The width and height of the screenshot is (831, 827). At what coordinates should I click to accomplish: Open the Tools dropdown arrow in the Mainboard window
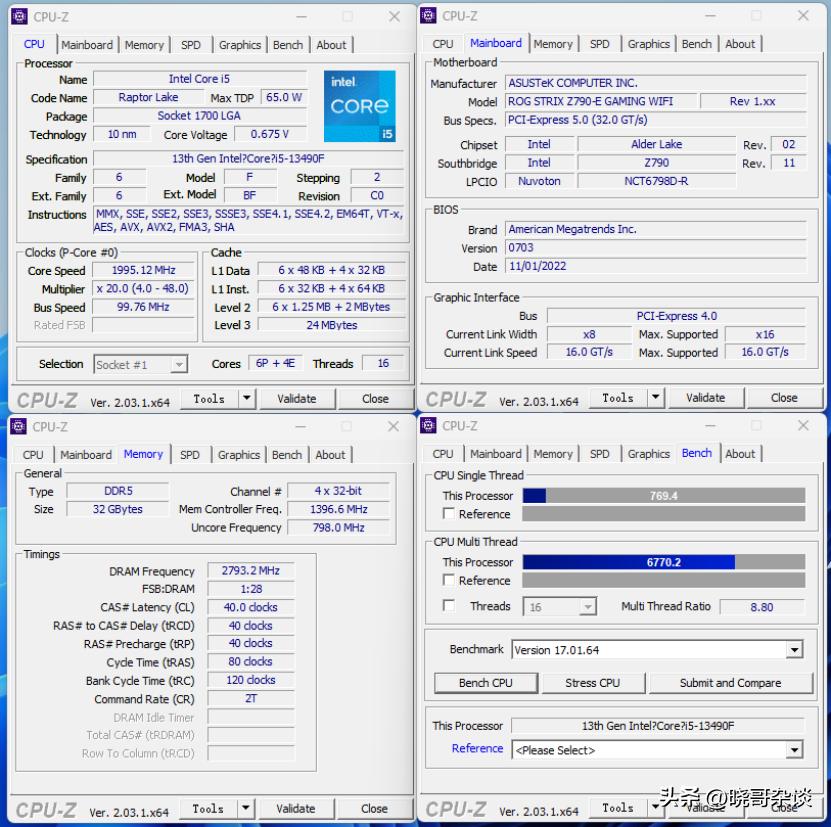pyautogui.click(x=656, y=398)
